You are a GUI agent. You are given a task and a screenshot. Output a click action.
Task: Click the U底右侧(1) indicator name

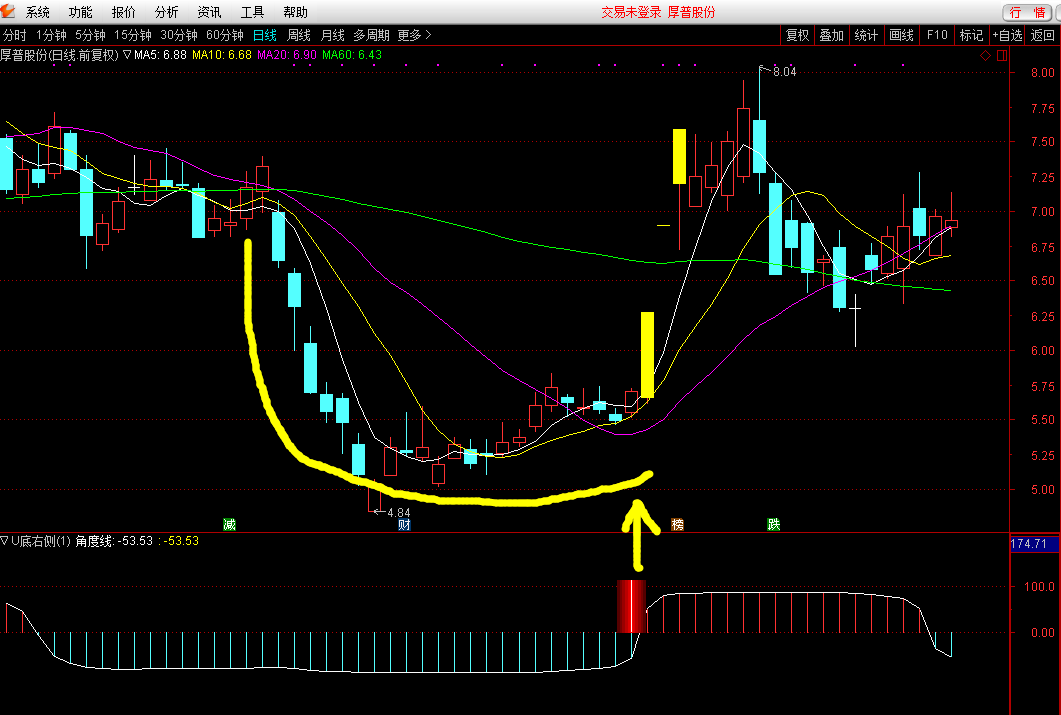[x=41, y=541]
